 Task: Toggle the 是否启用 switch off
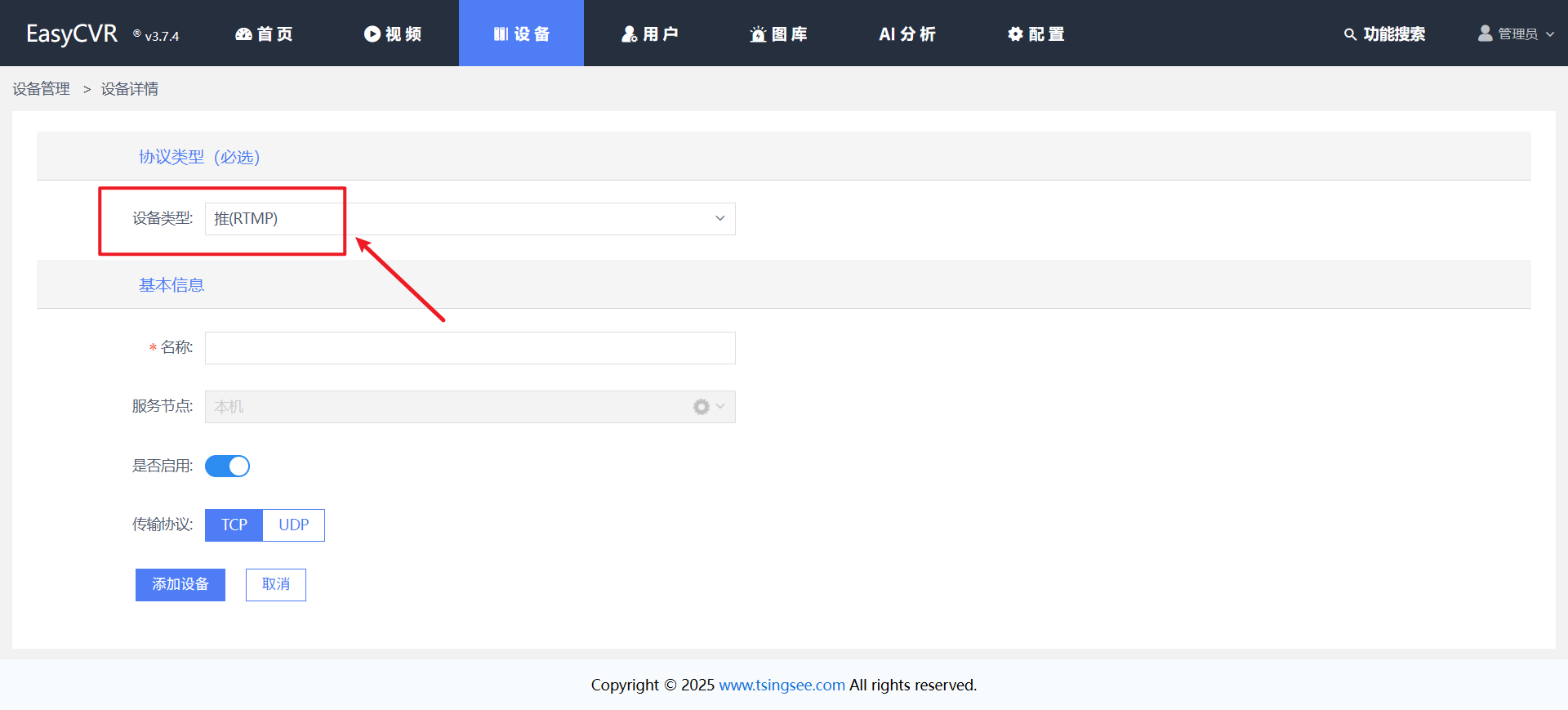click(227, 466)
